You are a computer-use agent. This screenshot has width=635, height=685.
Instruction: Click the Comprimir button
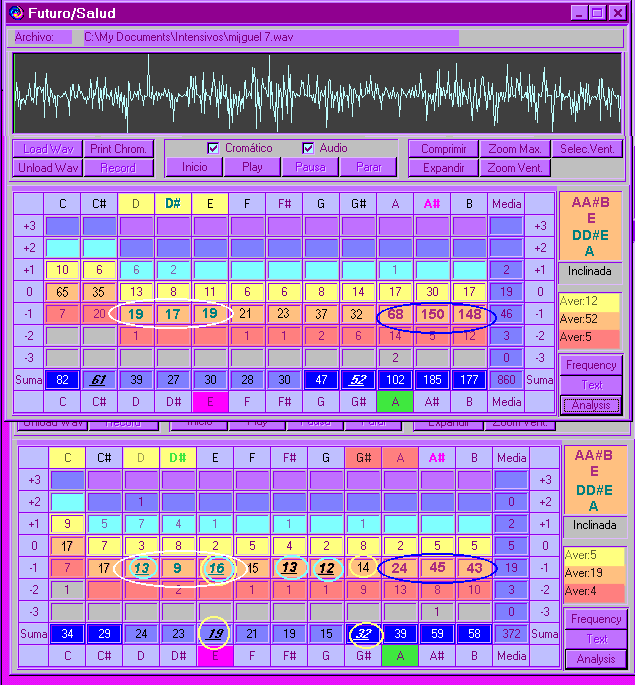pyautogui.click(x=443, y=149)
